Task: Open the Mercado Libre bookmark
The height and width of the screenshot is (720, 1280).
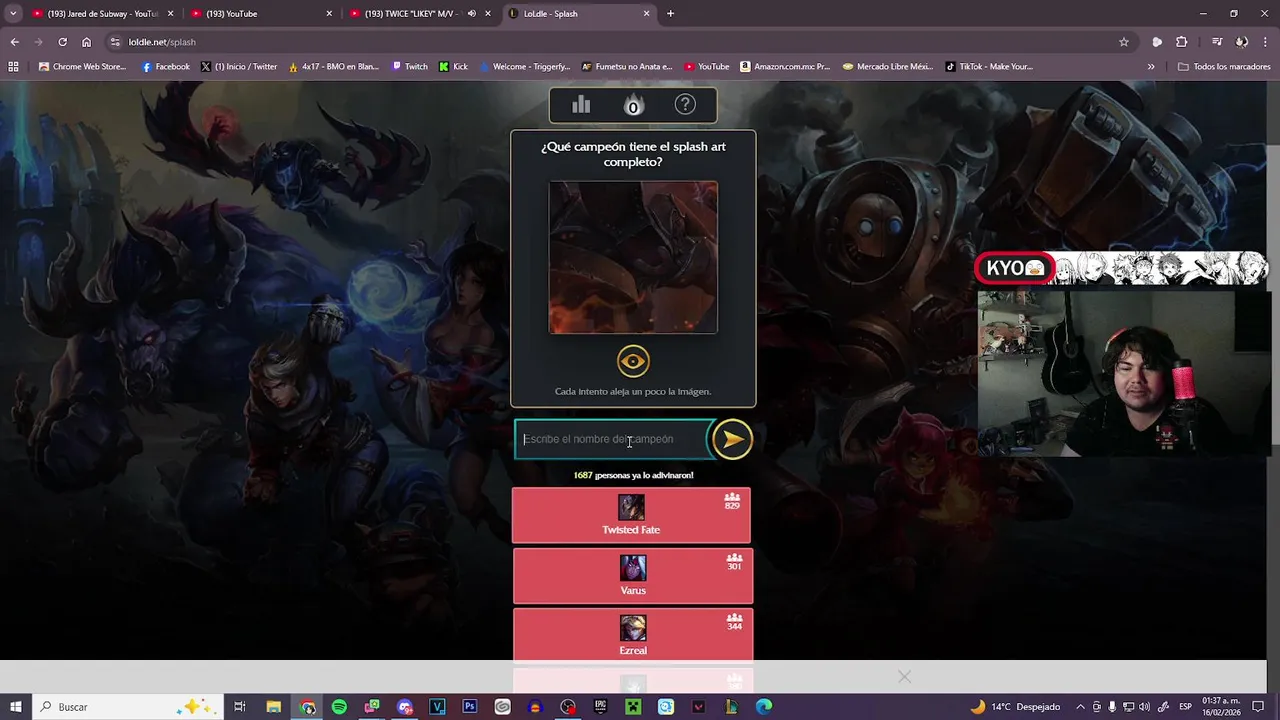Action: click(887, 67)
